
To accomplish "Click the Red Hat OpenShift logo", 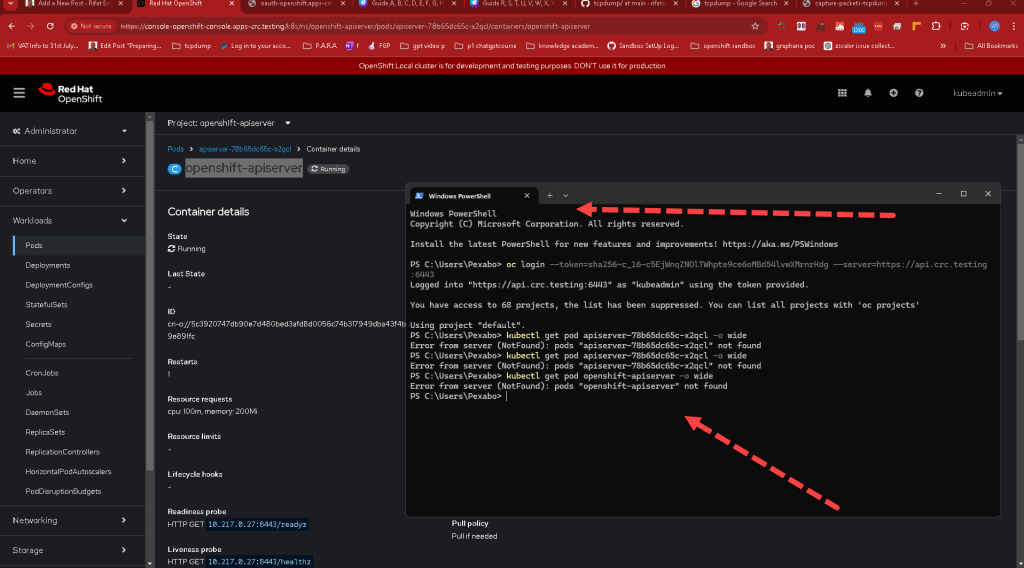I will [71, 93].
